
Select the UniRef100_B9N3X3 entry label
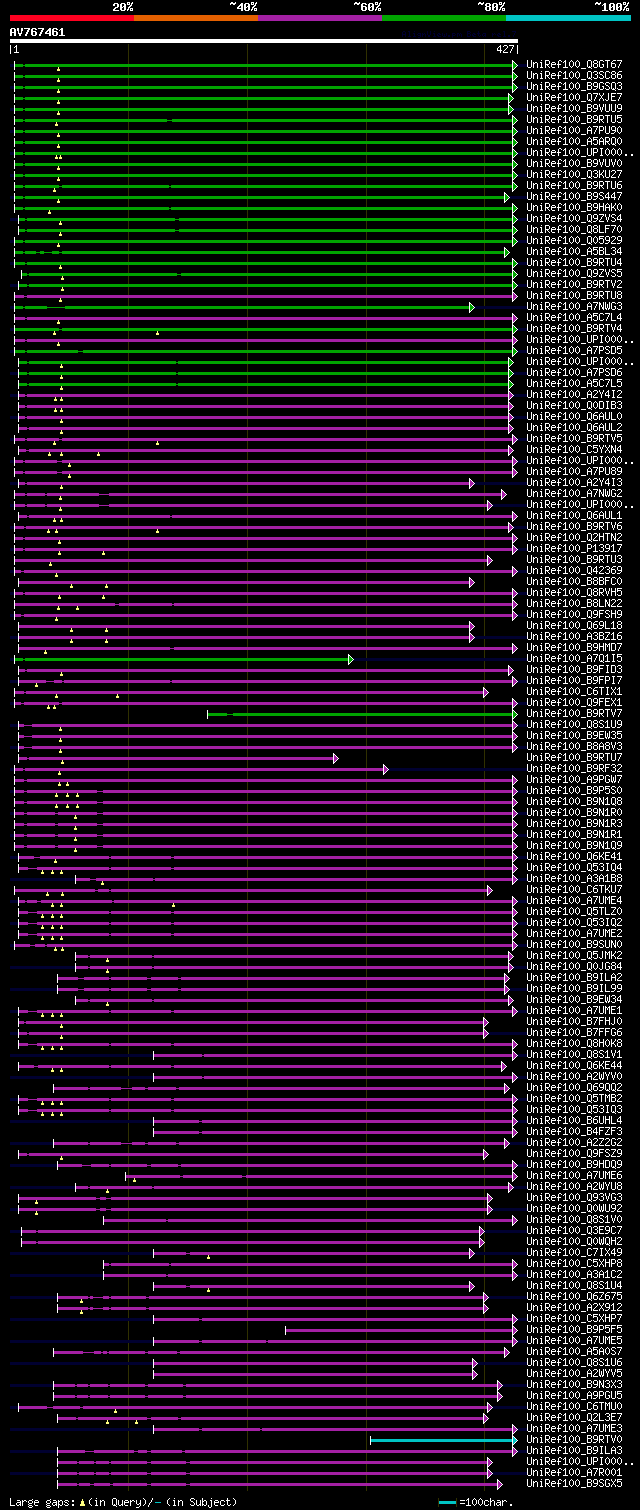coord(574,1384)
